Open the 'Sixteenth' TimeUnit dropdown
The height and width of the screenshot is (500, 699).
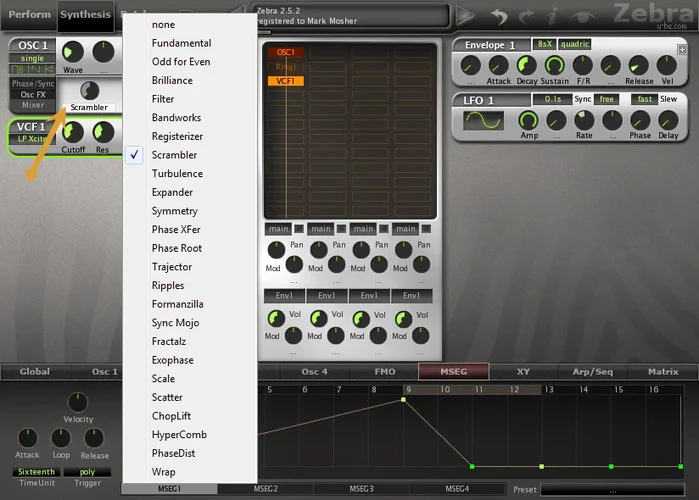[x=35, y=471]
